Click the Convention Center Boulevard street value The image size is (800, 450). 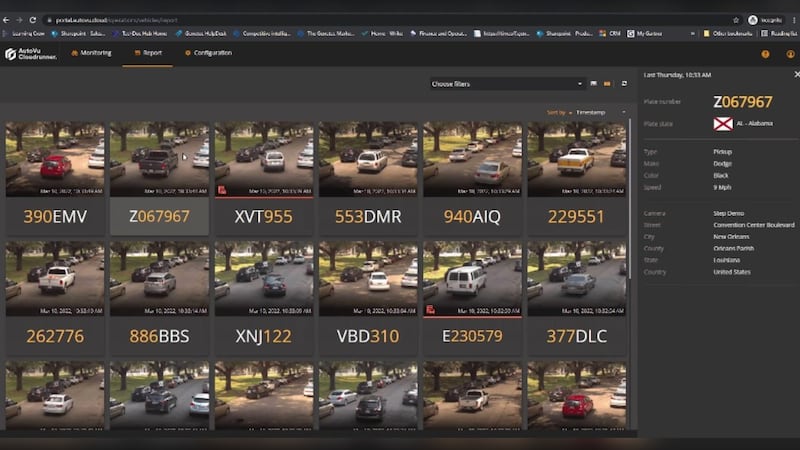point(754,224)
